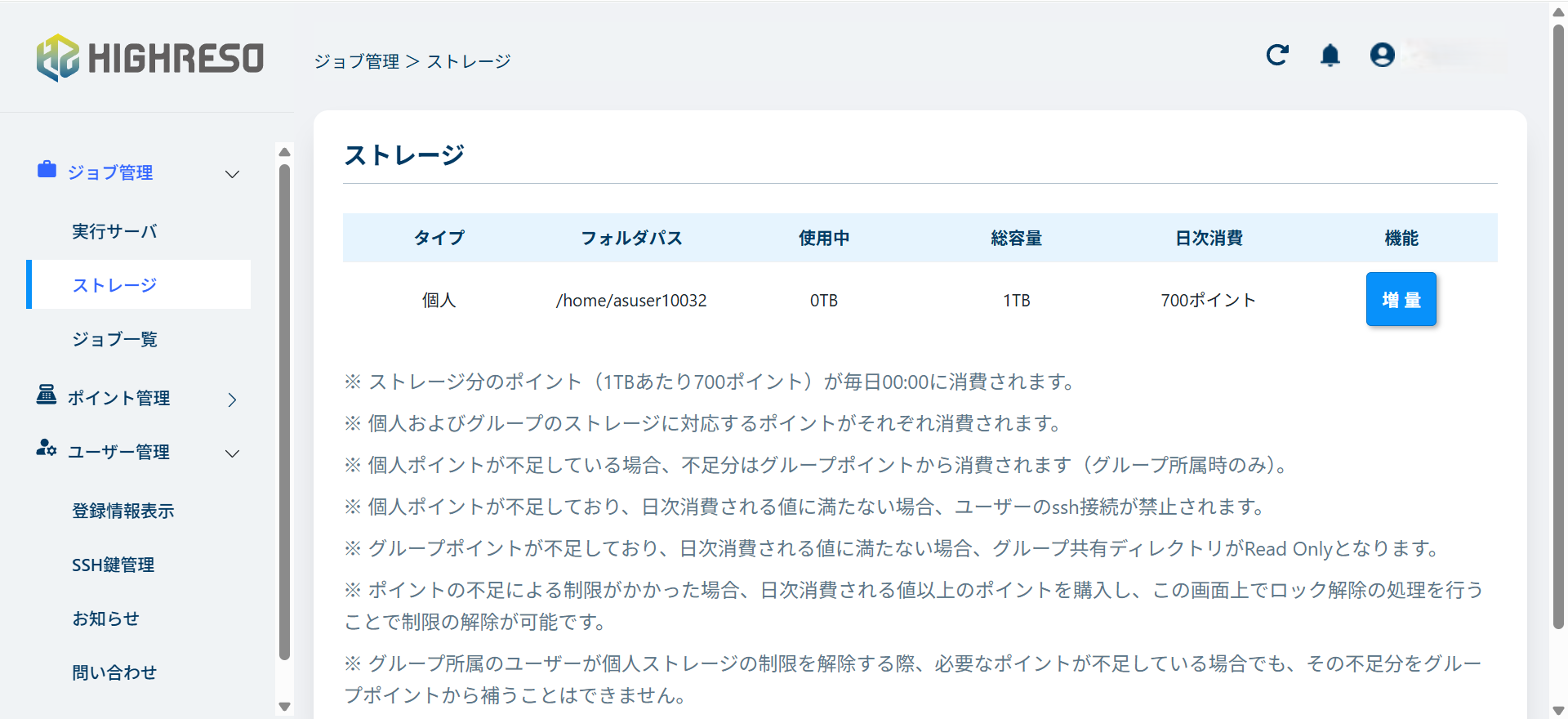Open the user account avatar icon
This screenshot has height=719, width=1568.
pyautogui.click(x=1382, y=55)
